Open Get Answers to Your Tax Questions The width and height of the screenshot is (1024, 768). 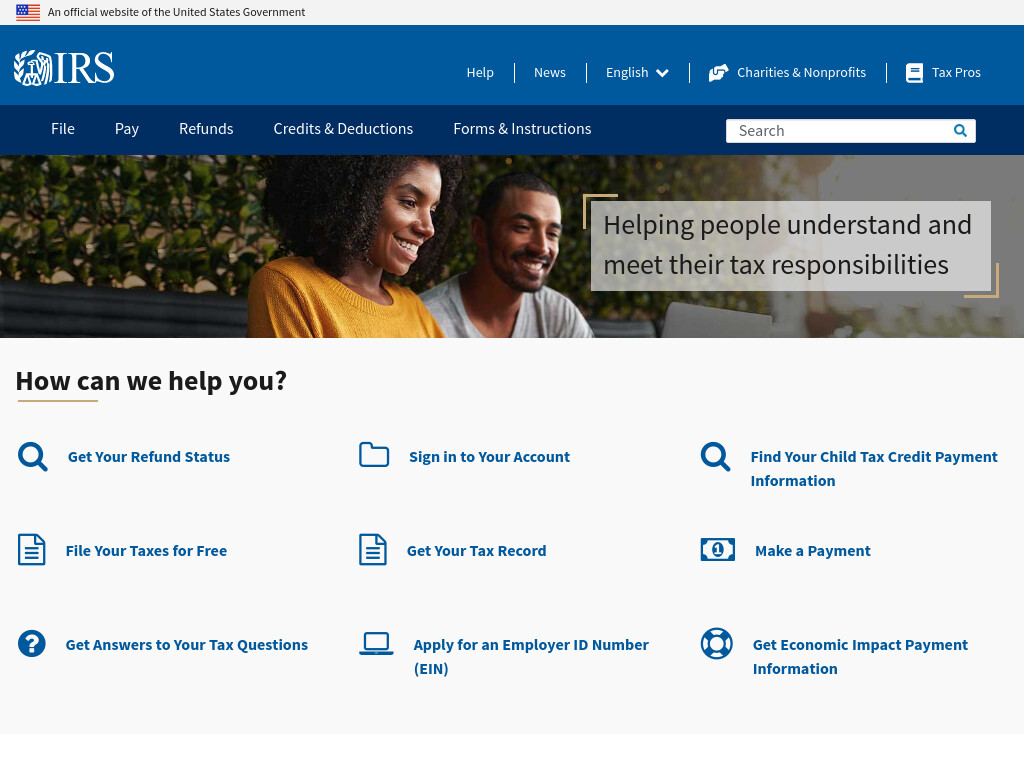pyautogui.click(x=187, y=645)
